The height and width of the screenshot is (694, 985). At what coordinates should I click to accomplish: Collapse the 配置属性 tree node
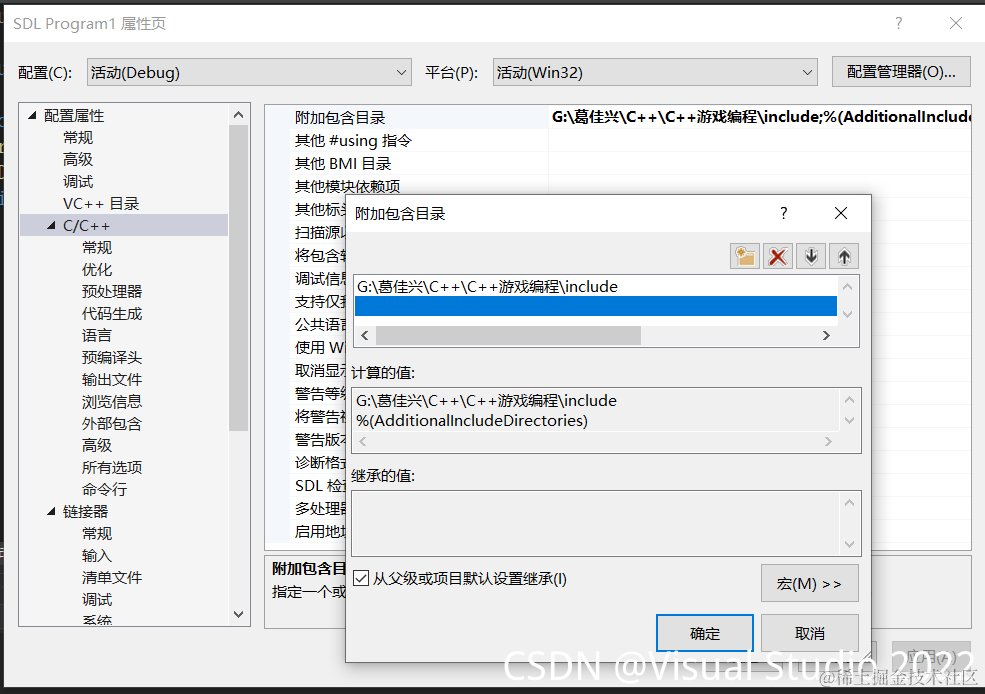32,116
